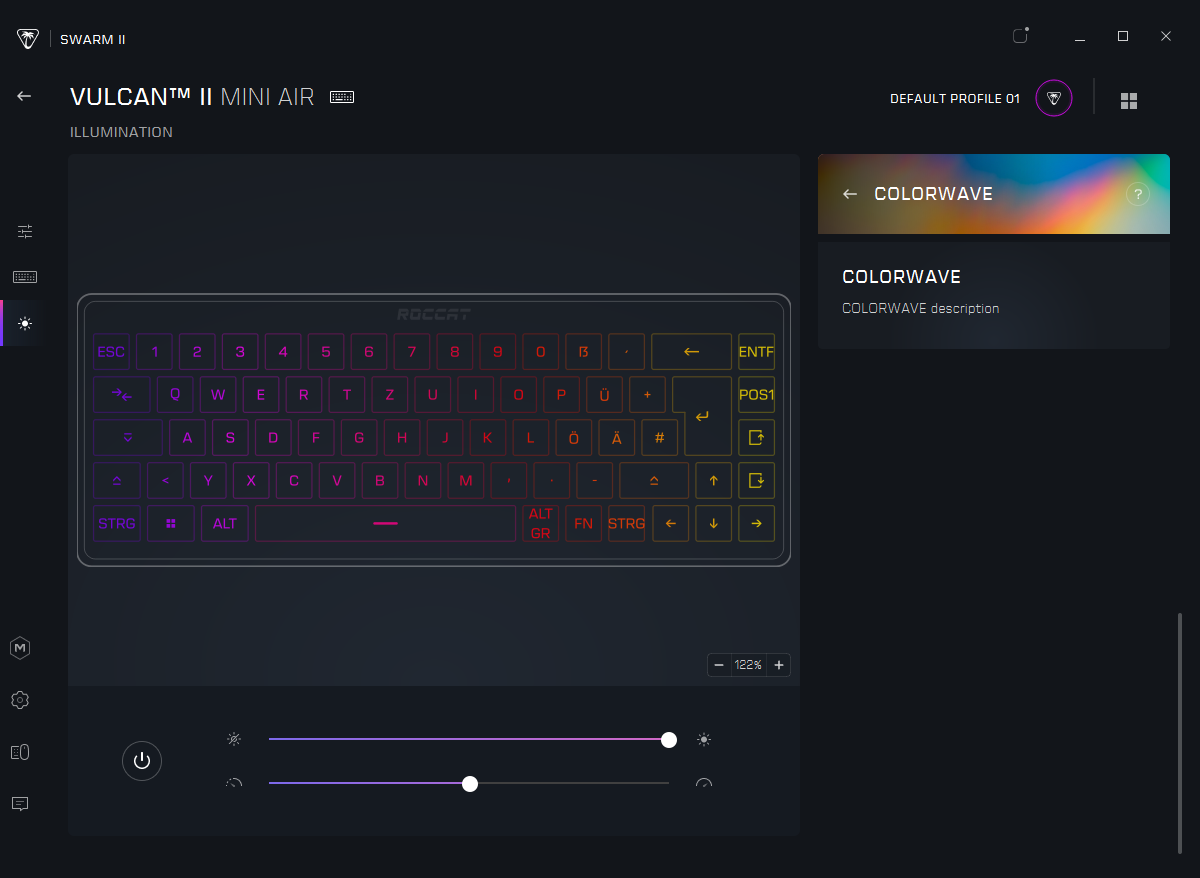Zoom out keyboard view with minus

[x=719, y=665]
